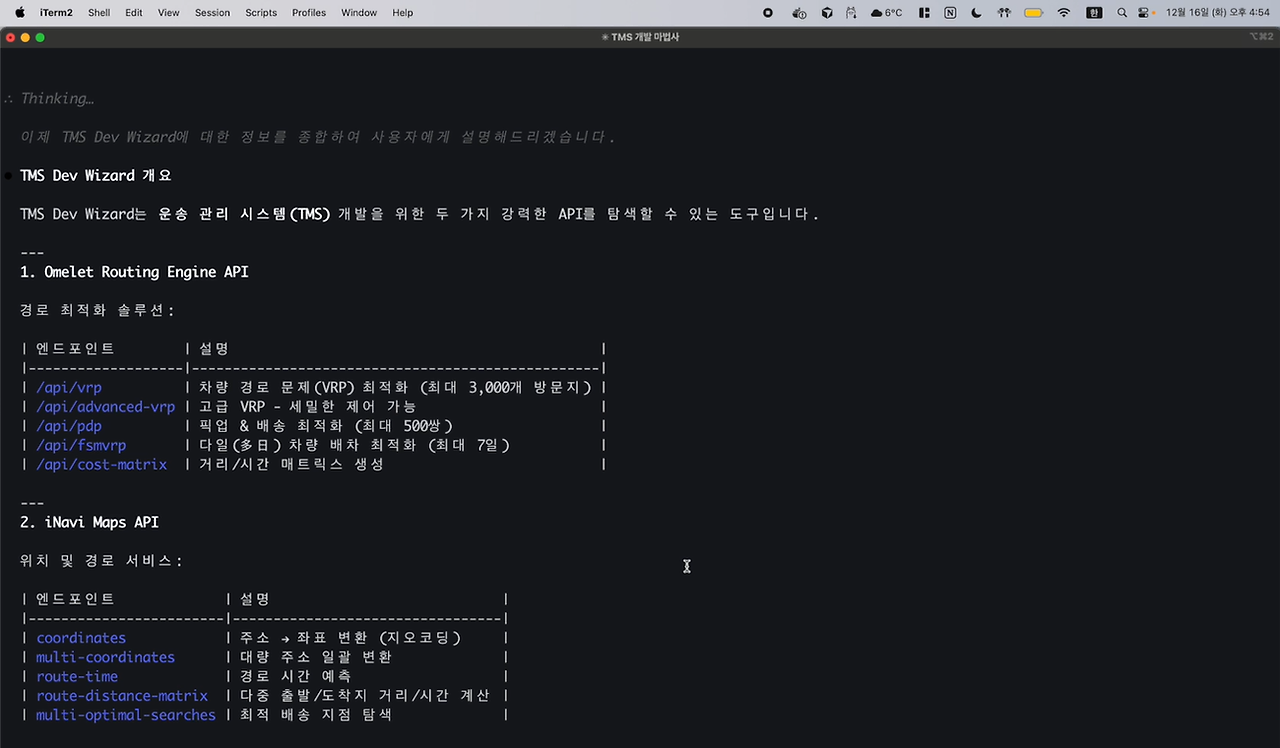Click the '차량 경로 문제(VRP) 최적화' description

(396, 387)
